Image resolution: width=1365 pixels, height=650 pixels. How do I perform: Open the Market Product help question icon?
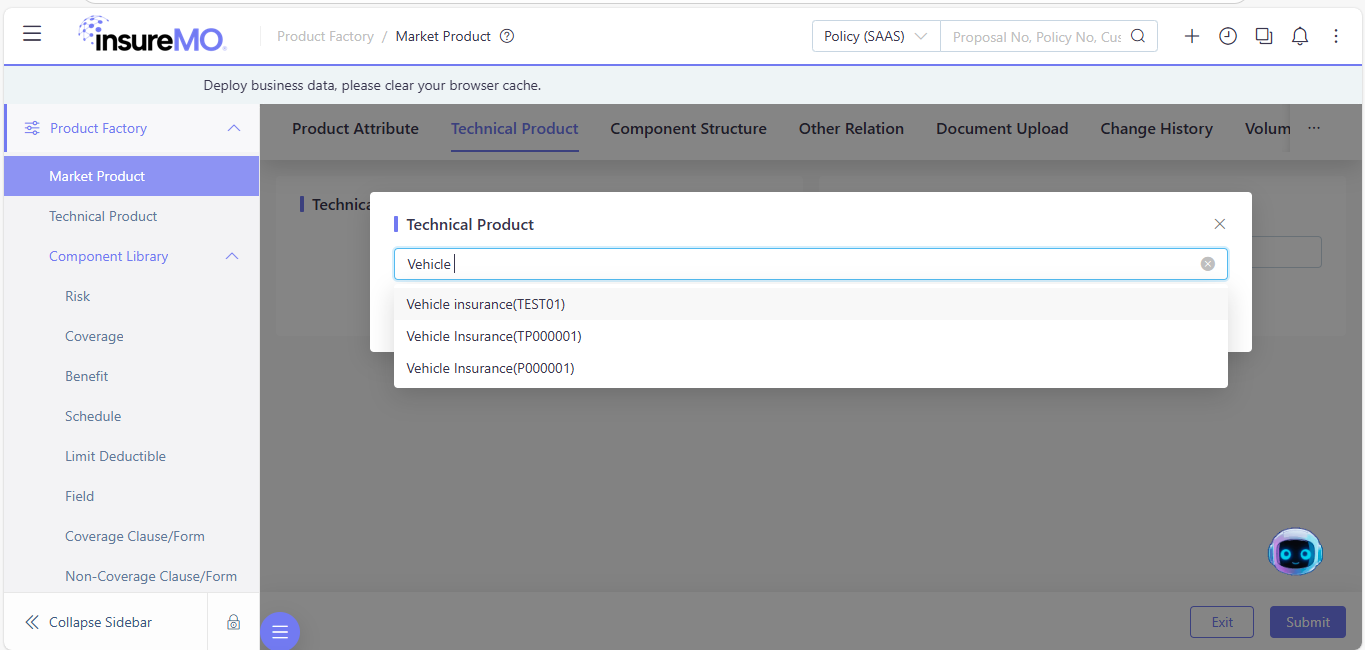point(507,36)
